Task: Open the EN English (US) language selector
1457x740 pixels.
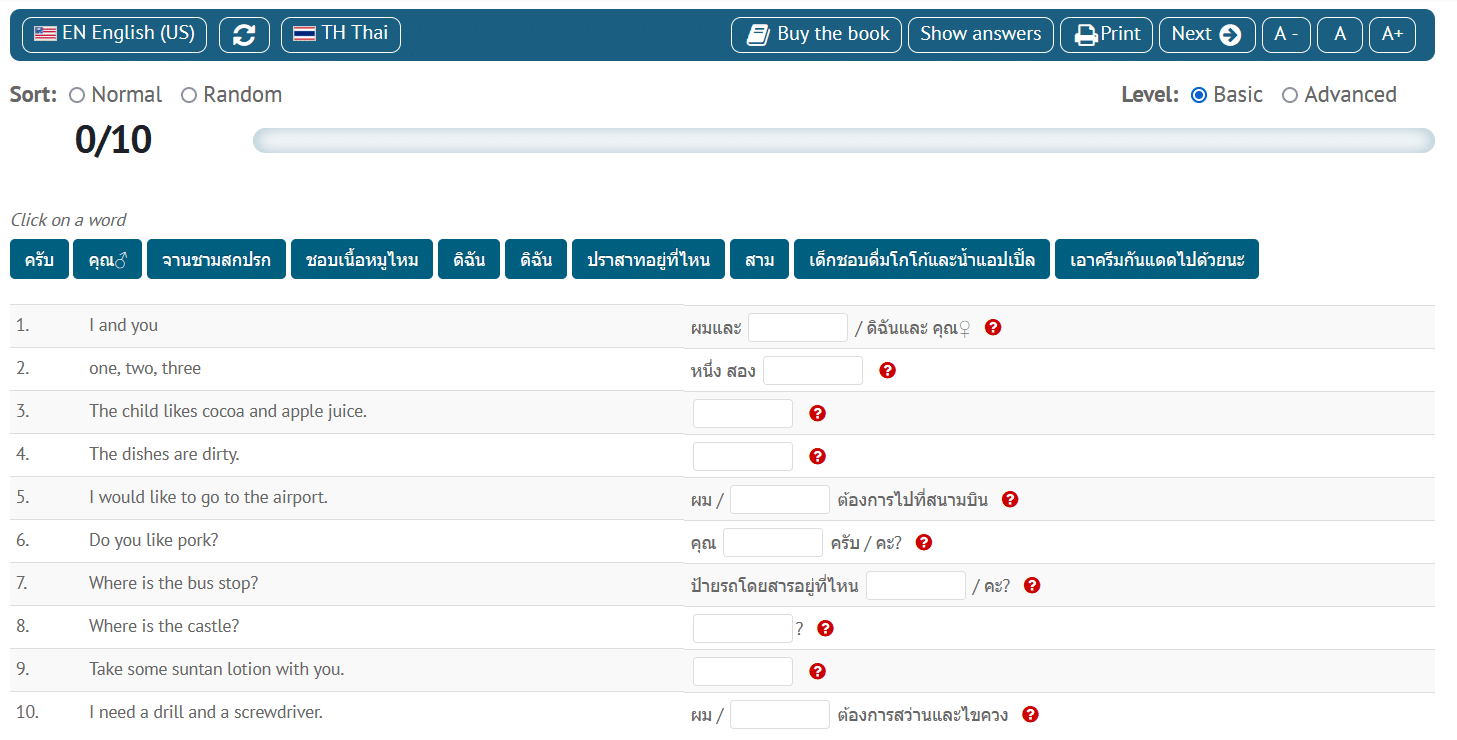Action: pyautogui.click(x=114, y=34)
